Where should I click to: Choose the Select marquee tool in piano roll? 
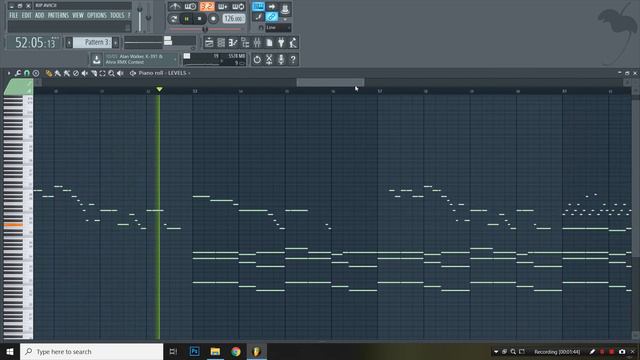[x=102, y=73]
